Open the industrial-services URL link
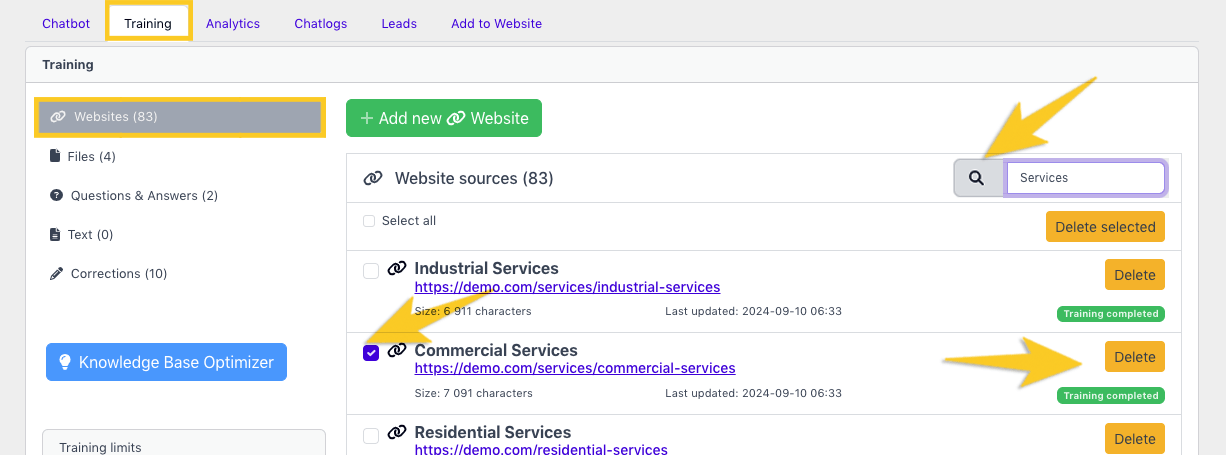This screenshot has width=1226, height=455. [x=567, y=287]
